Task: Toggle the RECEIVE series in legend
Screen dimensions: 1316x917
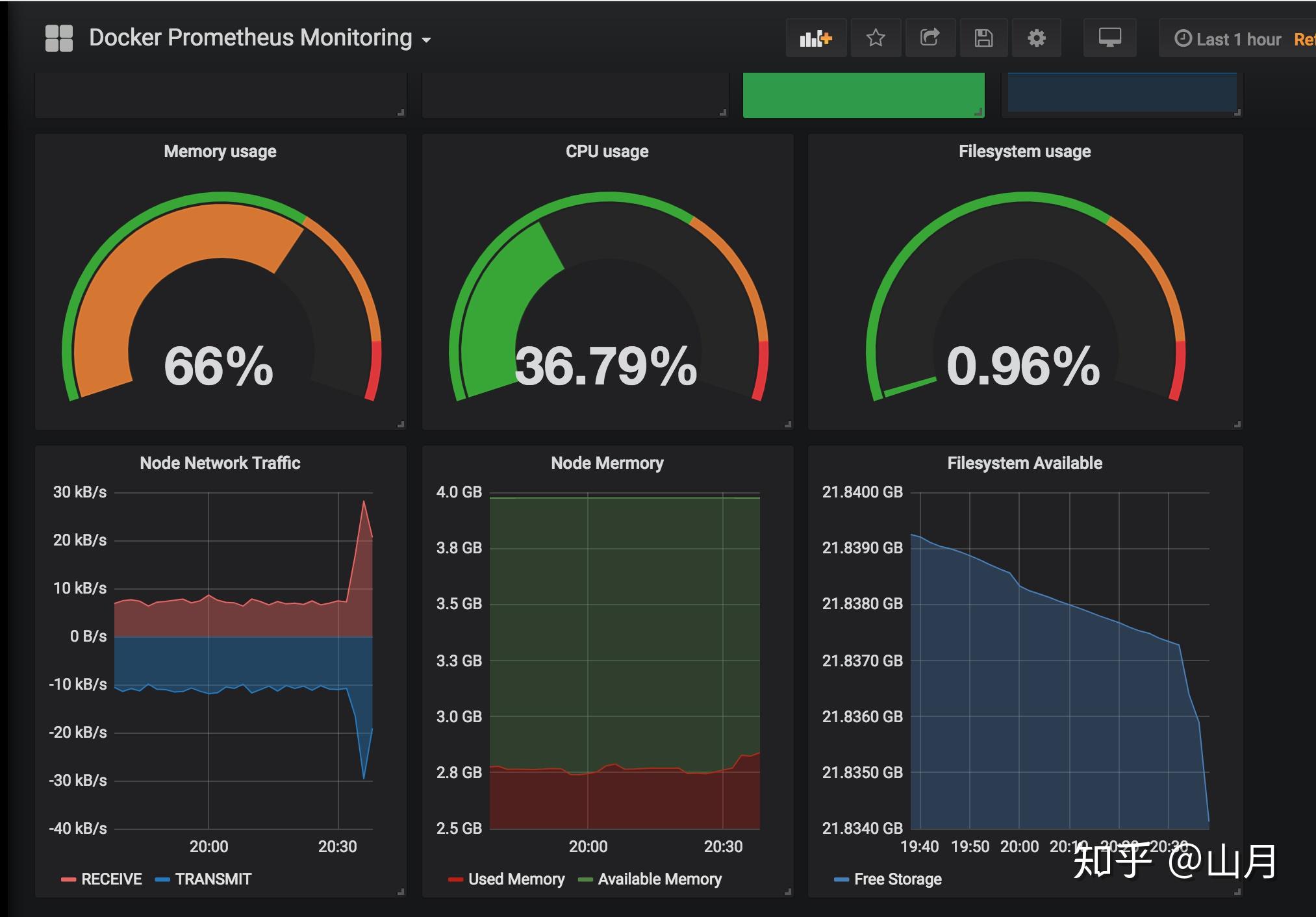Action: pyautogui.click(x=112, y=879)
